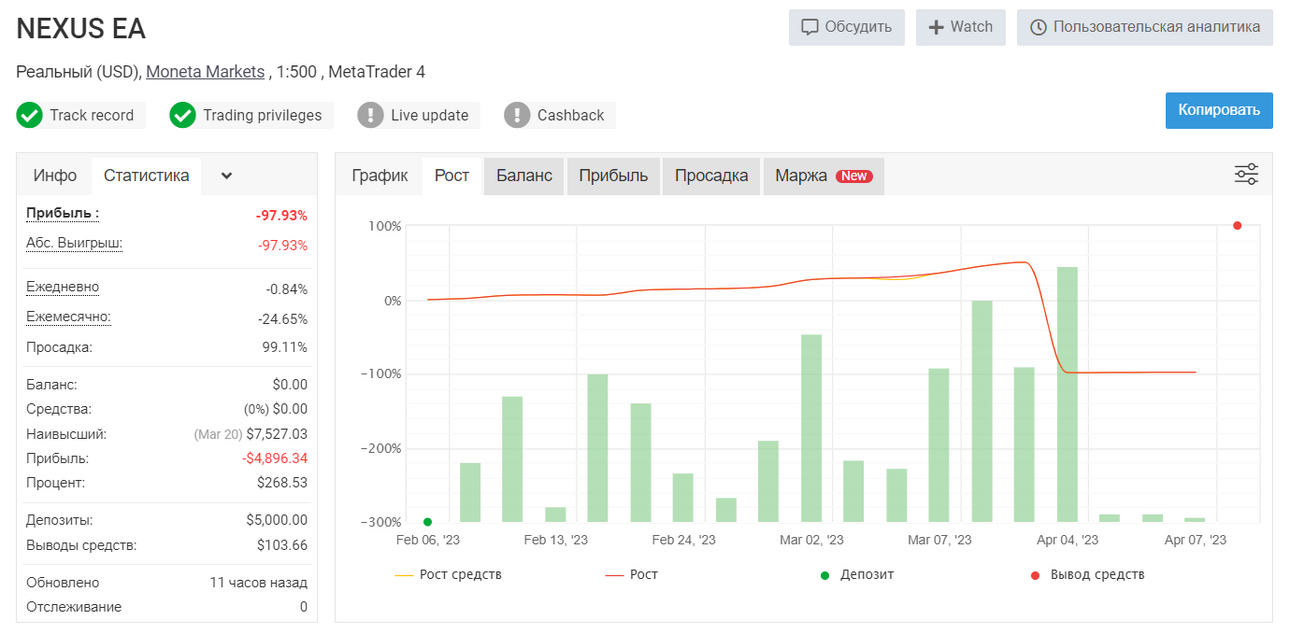Switch to the Инфо tab
Viewport: 1290px width, 634px height.
55,175
